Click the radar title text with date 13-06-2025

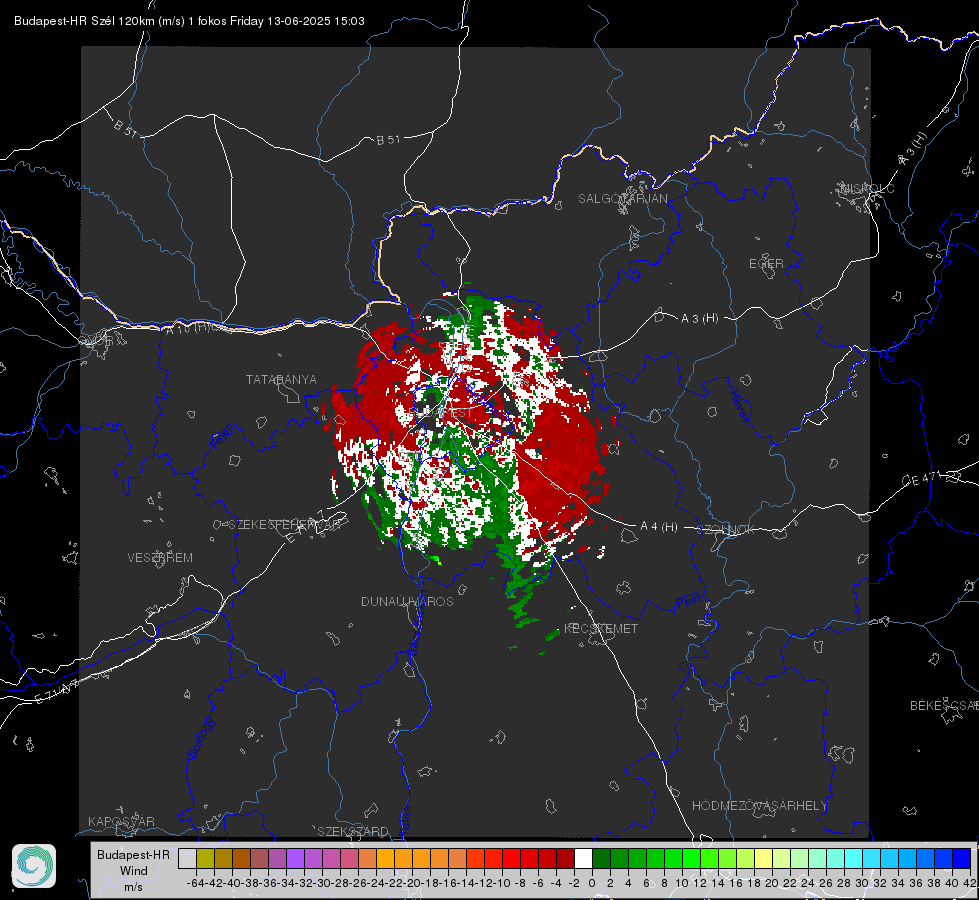coord(189,21)
